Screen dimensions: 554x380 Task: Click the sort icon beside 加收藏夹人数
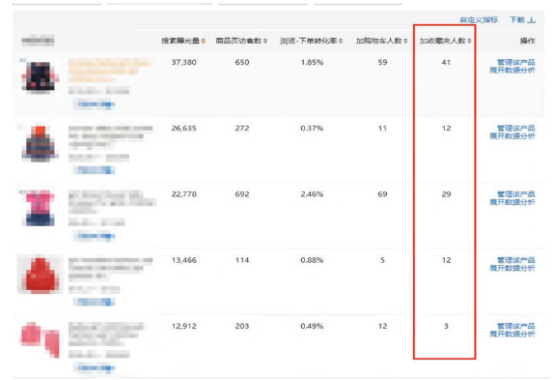tap(469, 41)
